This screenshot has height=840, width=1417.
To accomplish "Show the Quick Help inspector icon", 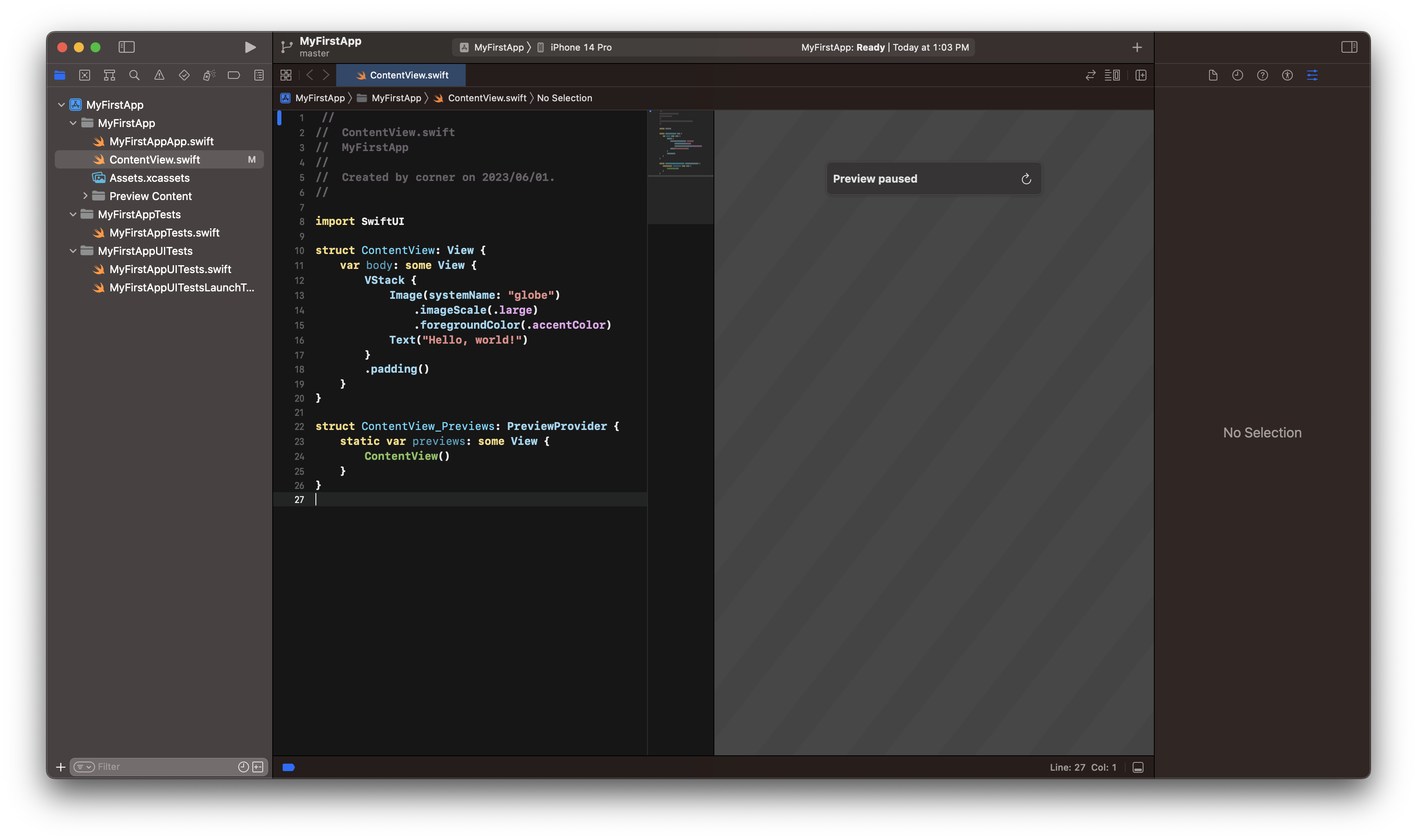I will pyautogui.click(x=1262, y=75).
